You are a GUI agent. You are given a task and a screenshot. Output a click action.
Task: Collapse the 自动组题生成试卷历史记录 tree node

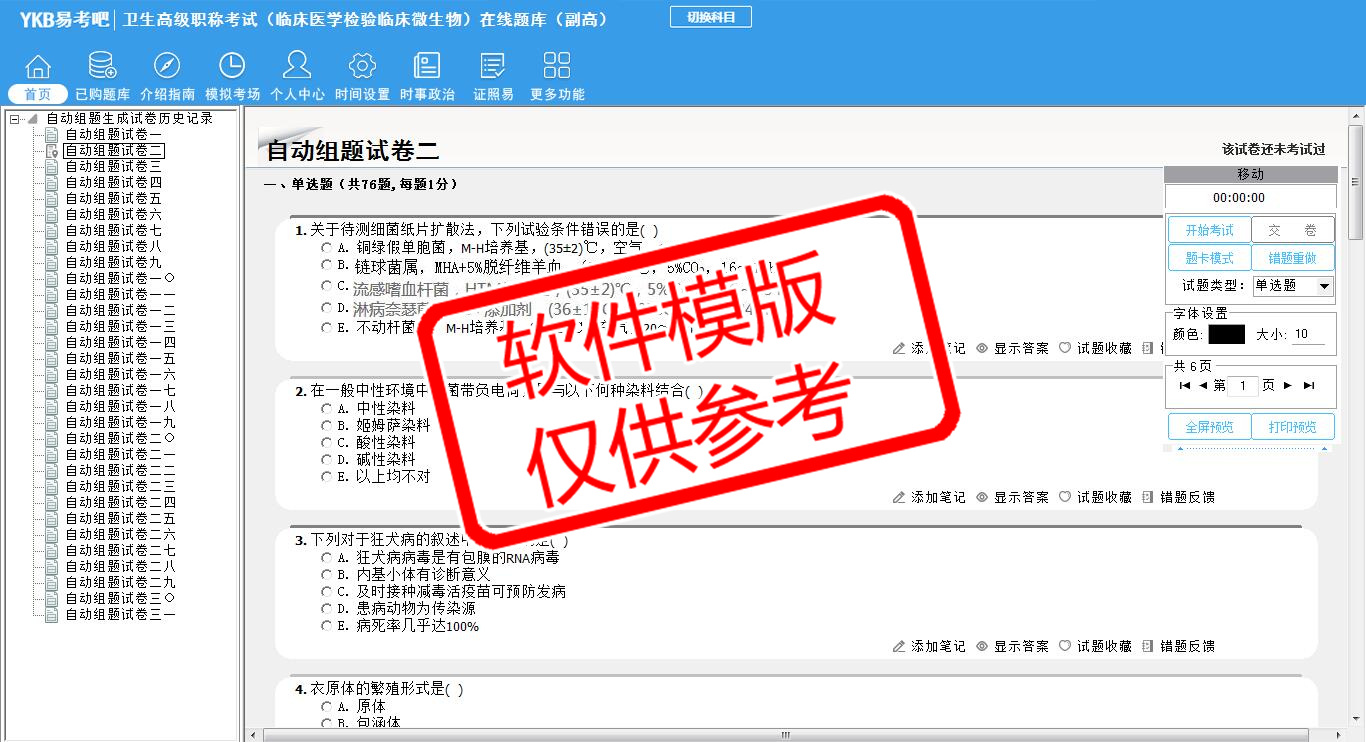(15, 119)
